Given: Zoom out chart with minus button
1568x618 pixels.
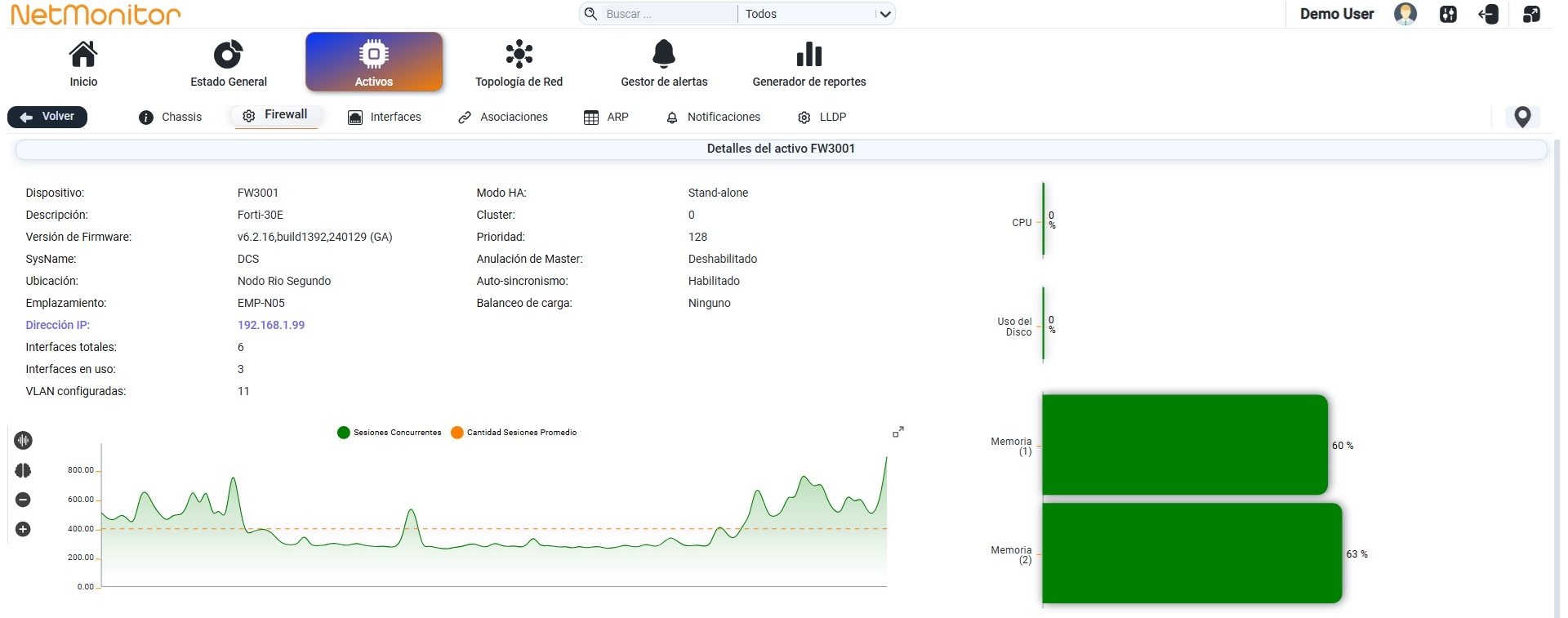Looking at the screenshot, I should coord(23,500).
